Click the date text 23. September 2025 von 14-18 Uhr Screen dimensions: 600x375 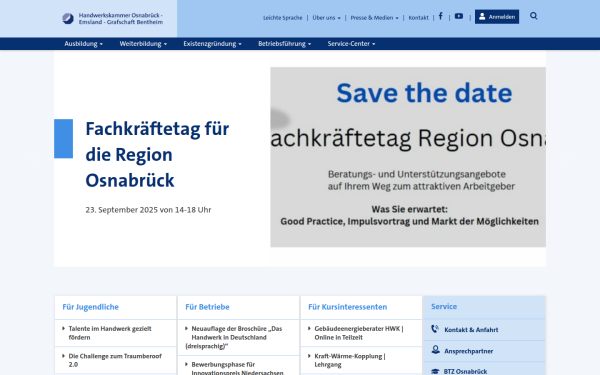tap(148, 210)
